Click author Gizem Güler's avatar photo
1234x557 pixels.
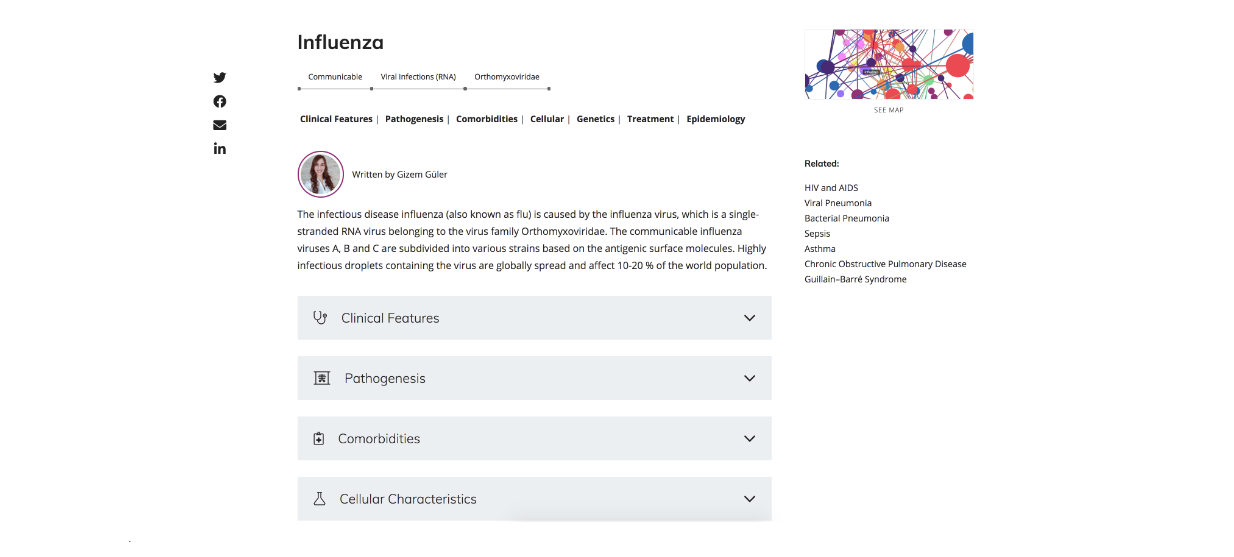point(321,174)
